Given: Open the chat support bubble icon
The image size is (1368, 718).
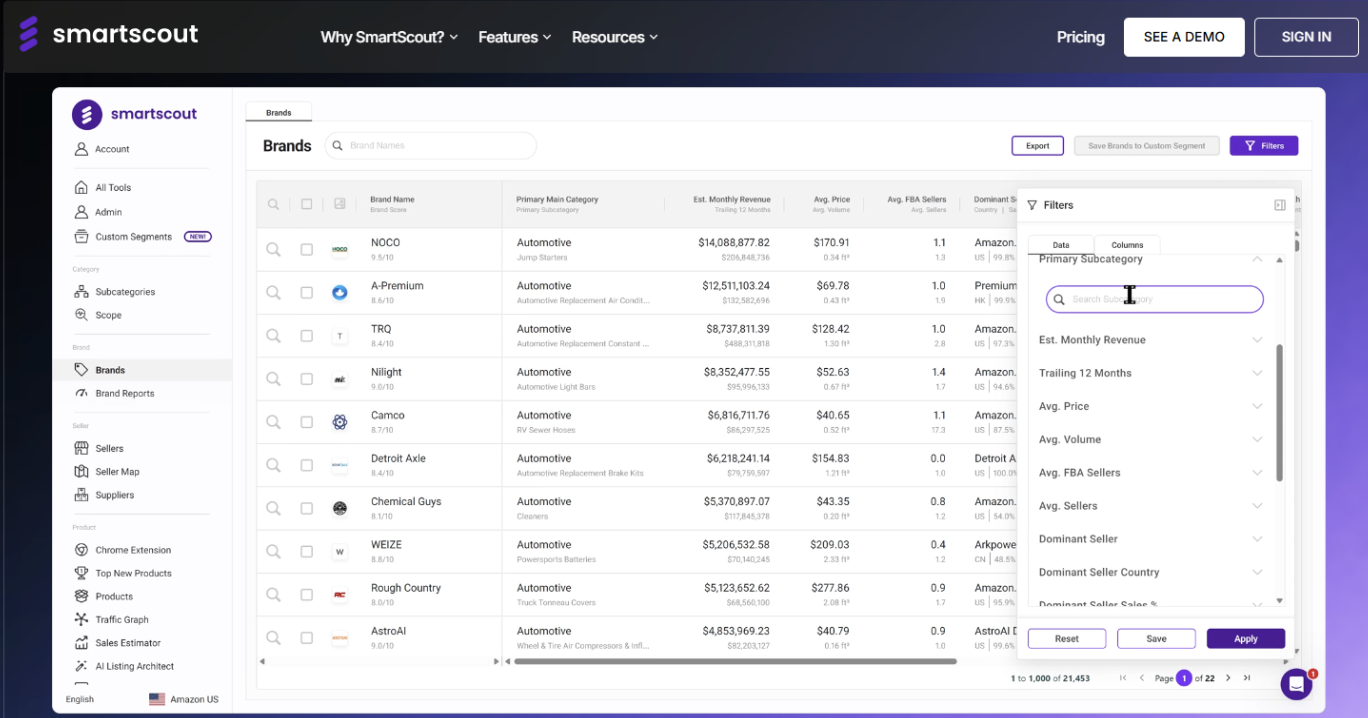Looking at the screenshot, I should 1297,684.
